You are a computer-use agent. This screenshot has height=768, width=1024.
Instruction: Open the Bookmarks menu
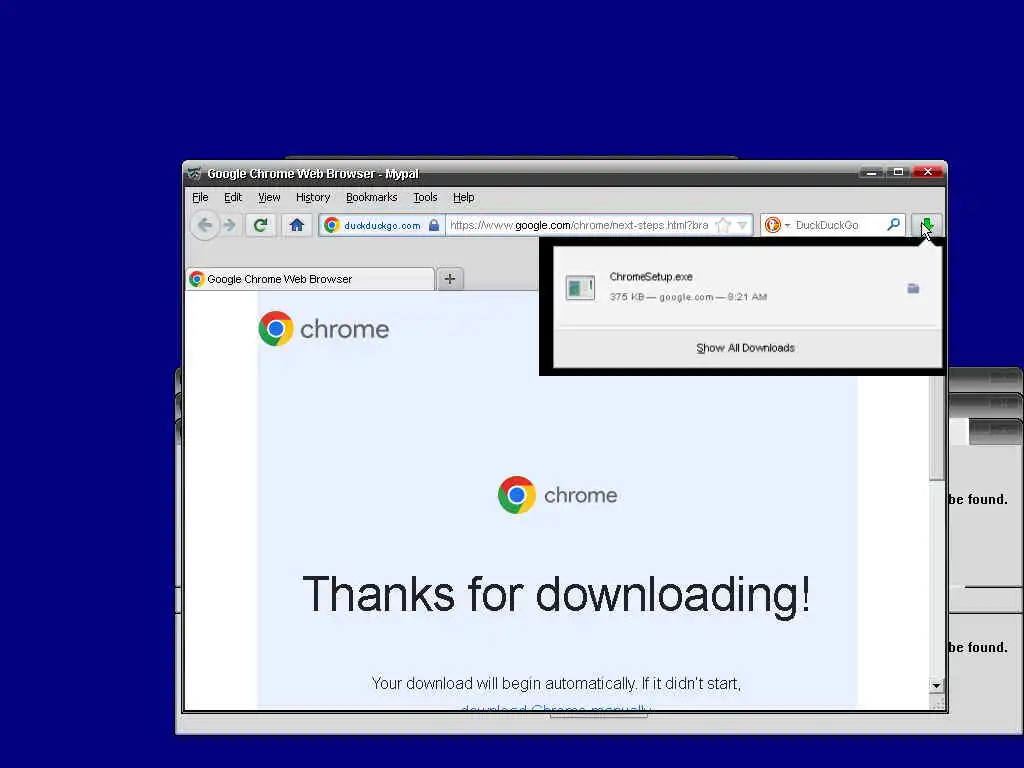(x=371, y=197)
